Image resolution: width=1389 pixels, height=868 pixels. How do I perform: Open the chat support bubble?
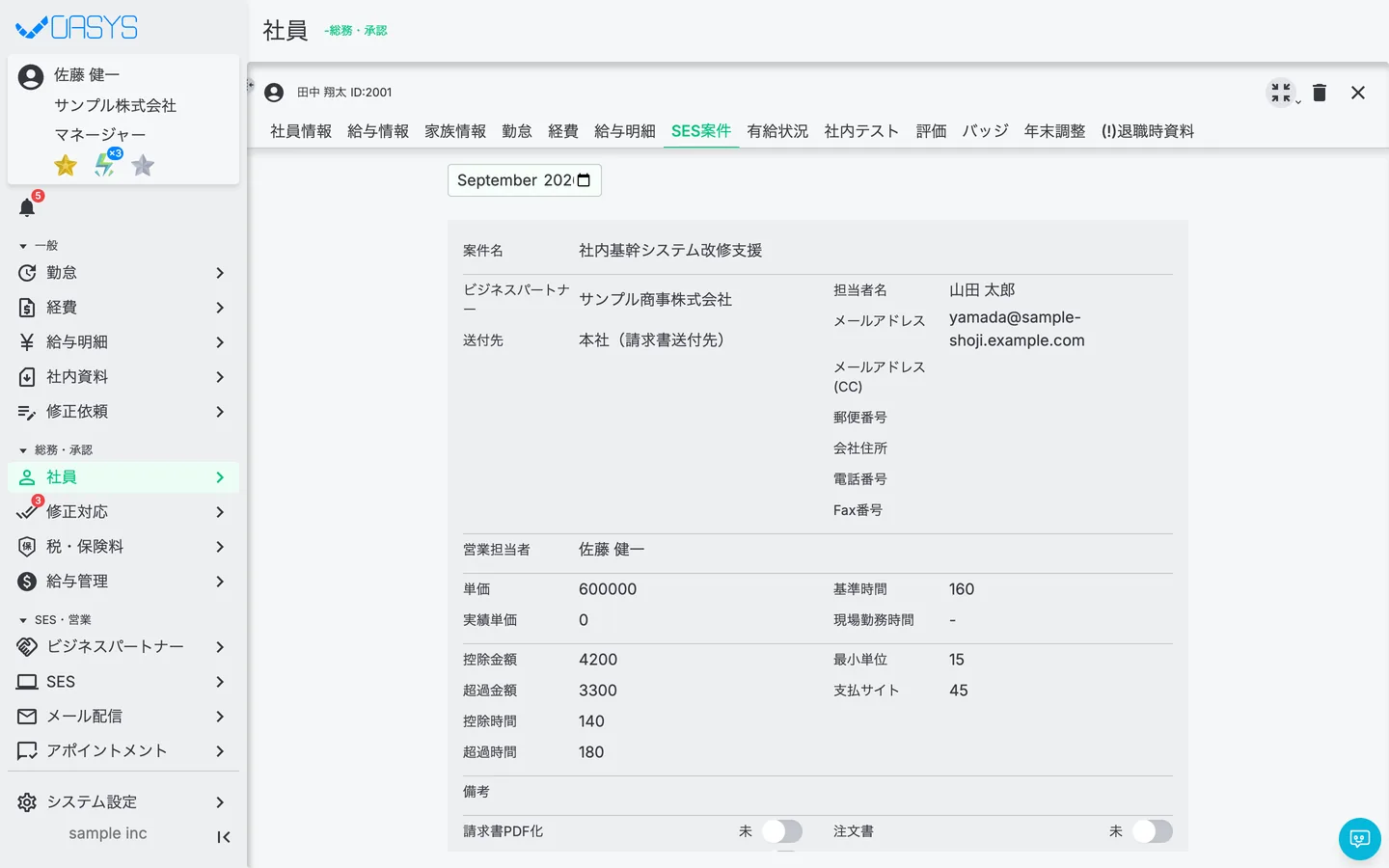point(1360,839)
